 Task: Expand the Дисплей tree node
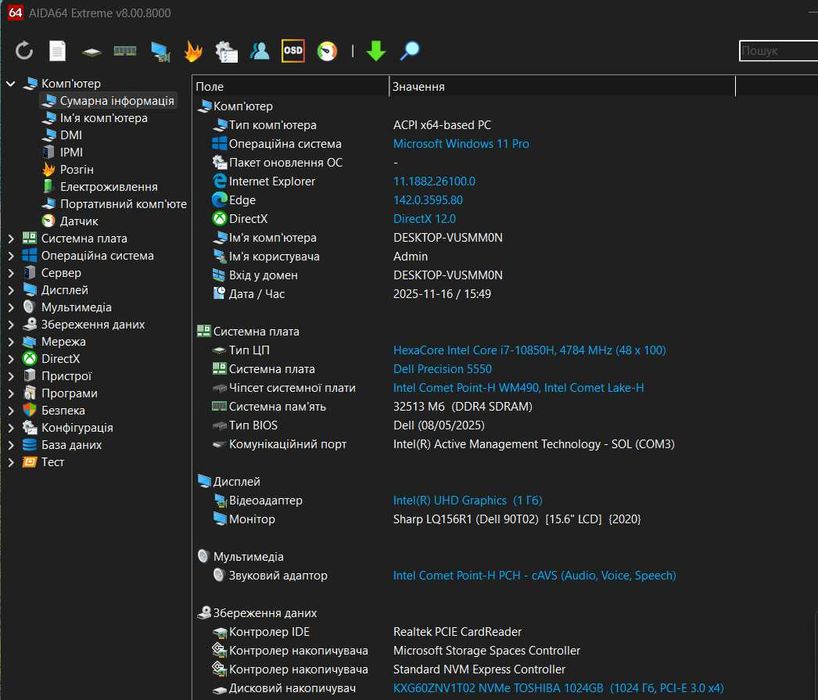coord(10,291)
